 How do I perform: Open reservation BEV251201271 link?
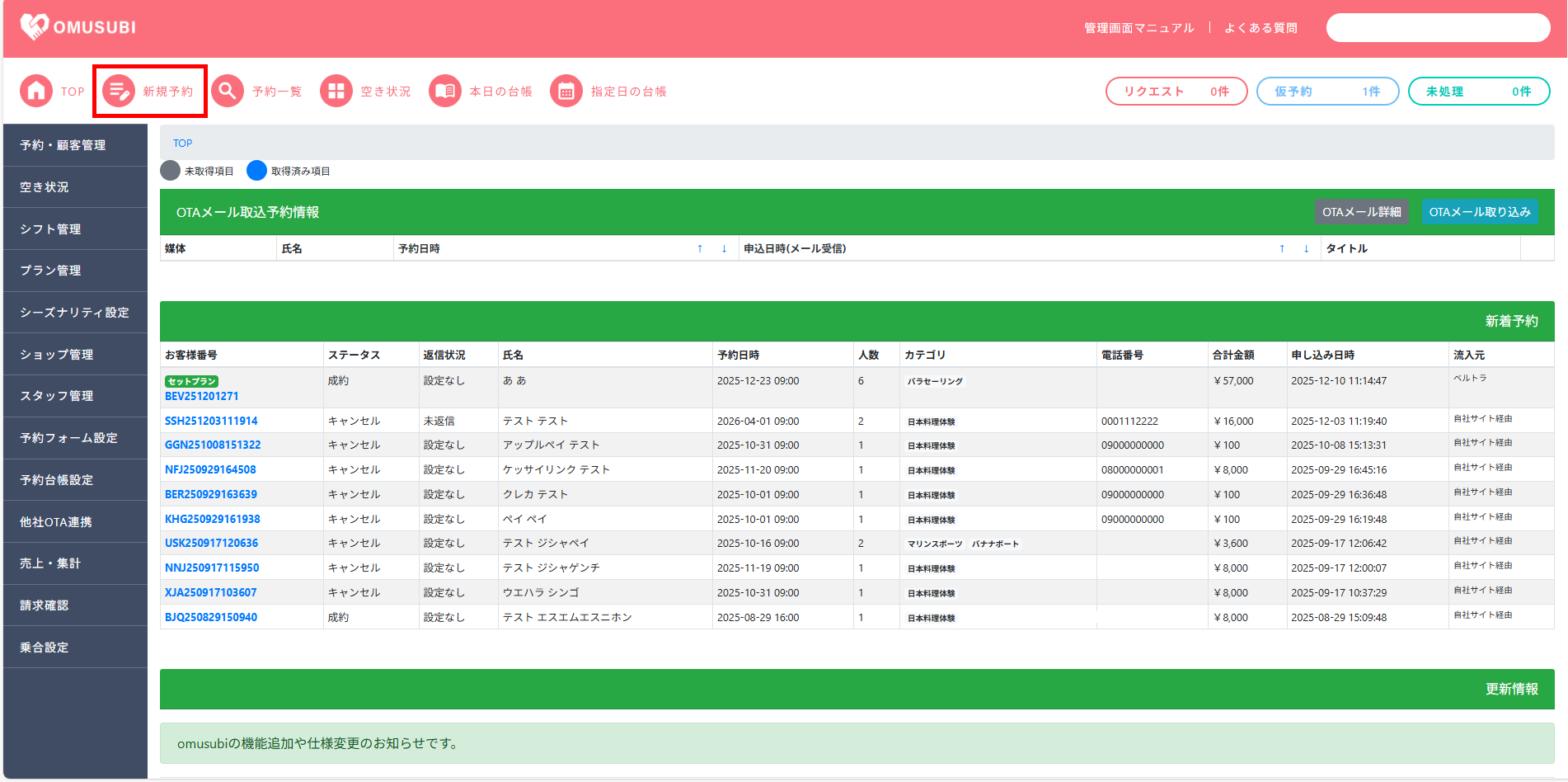pos(201,396)
